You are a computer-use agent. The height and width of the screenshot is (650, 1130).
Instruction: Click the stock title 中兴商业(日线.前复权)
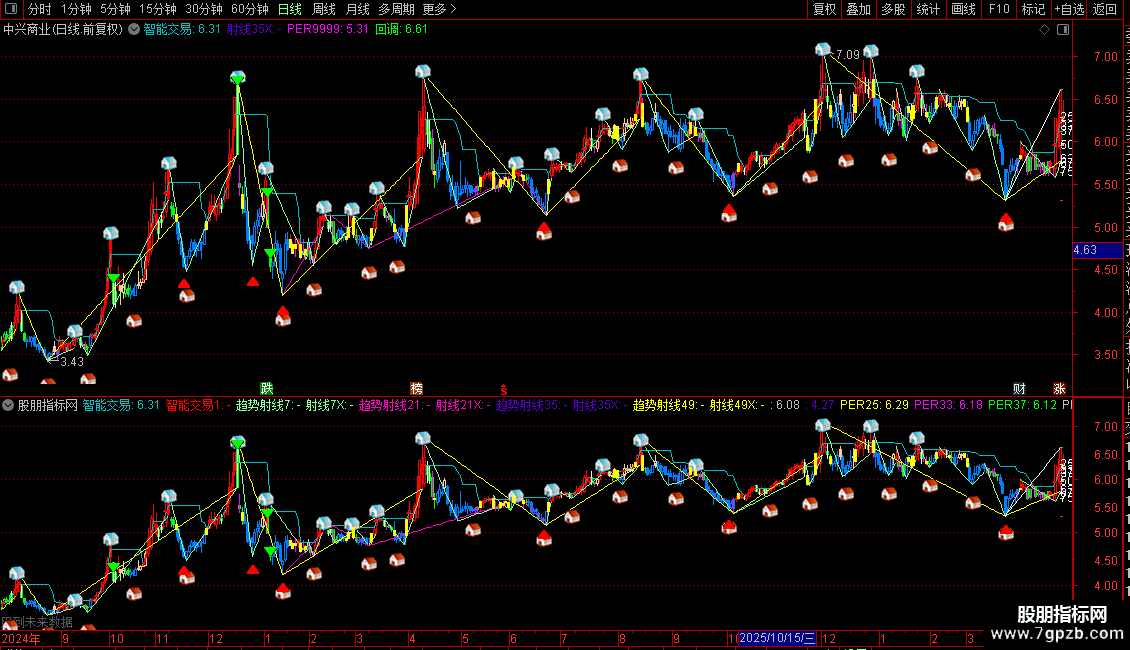click(x=63, y=30)
